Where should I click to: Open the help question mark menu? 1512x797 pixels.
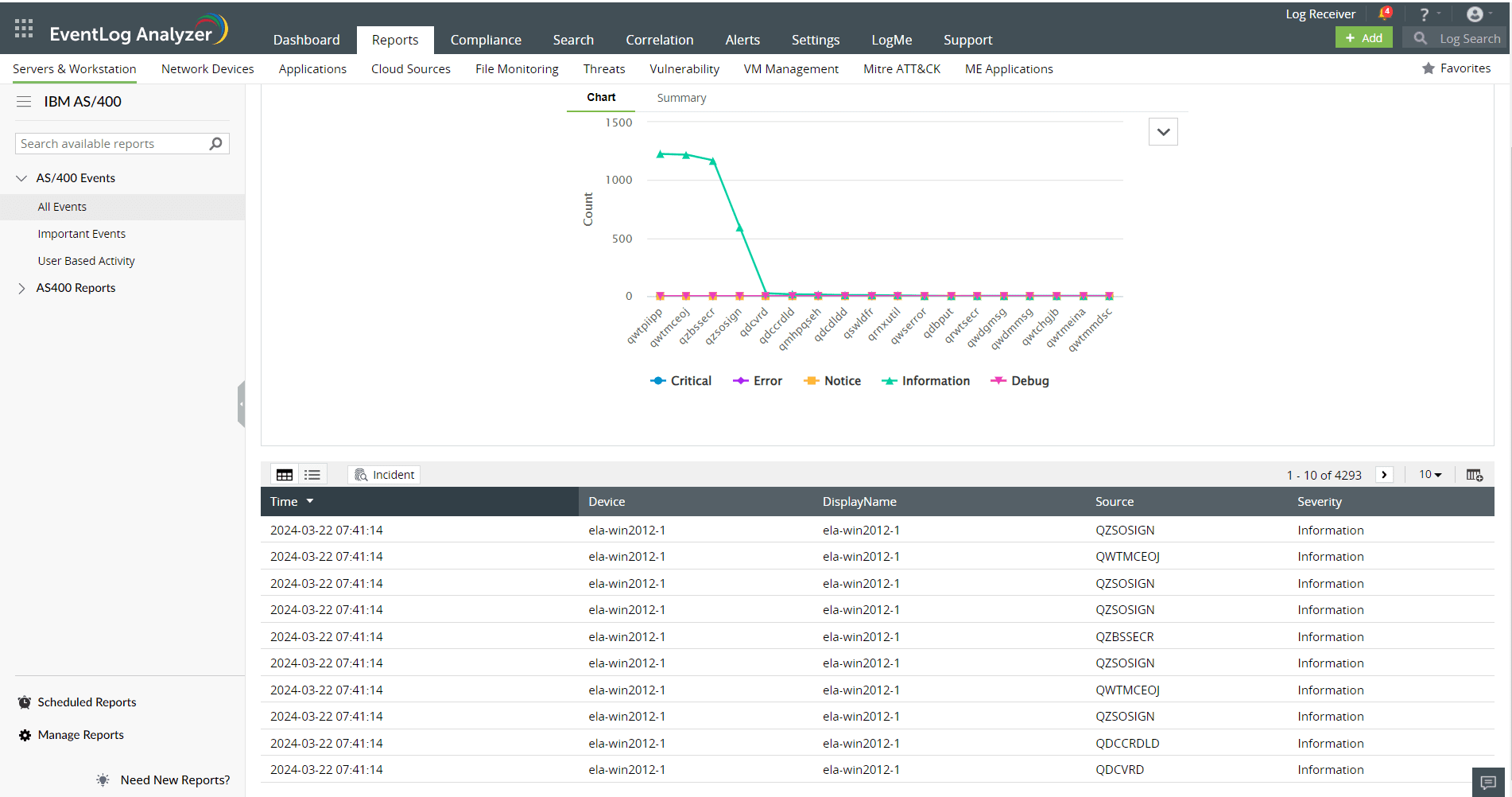(x=1425, y=14)
